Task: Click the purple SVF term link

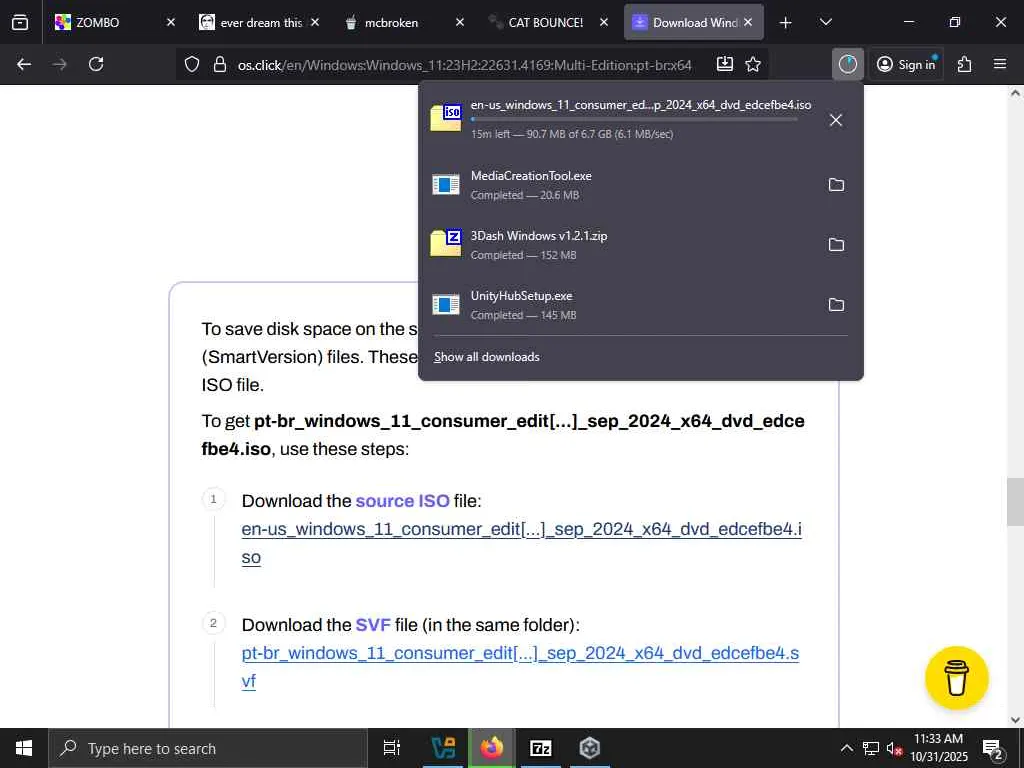Action: [x=373, y=625]
